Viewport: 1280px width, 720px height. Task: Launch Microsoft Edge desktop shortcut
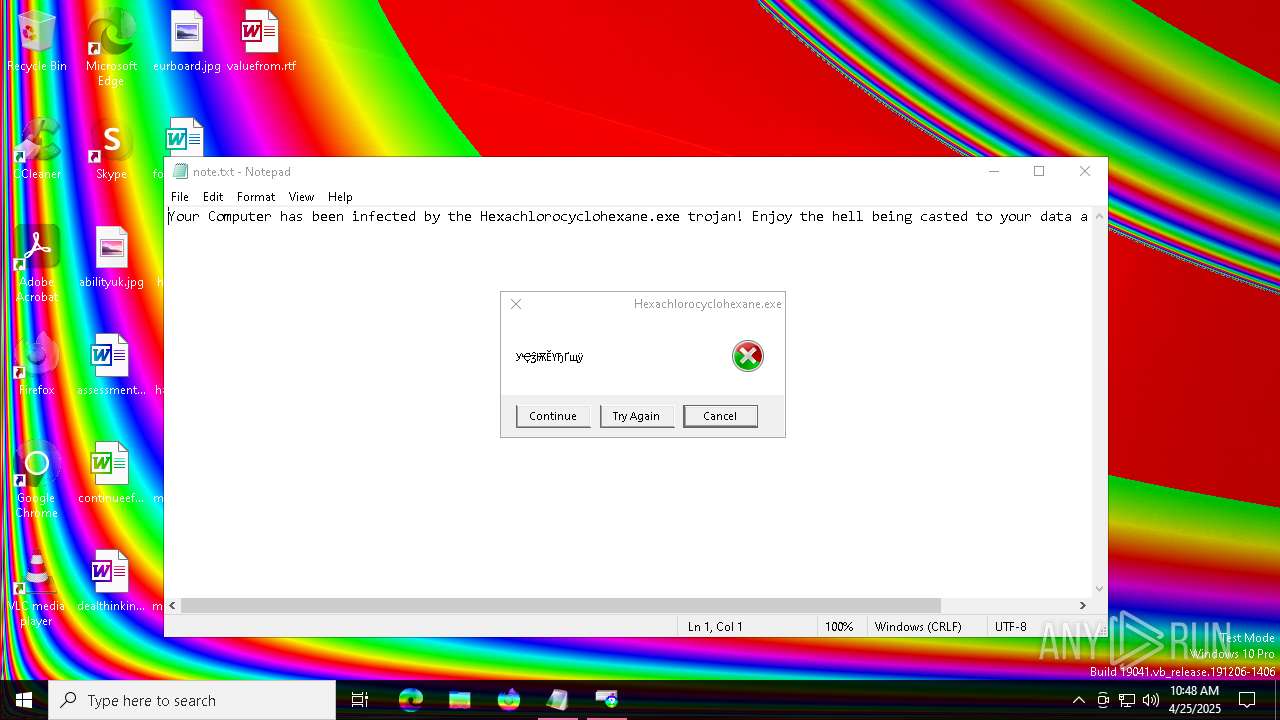point(111,48)
